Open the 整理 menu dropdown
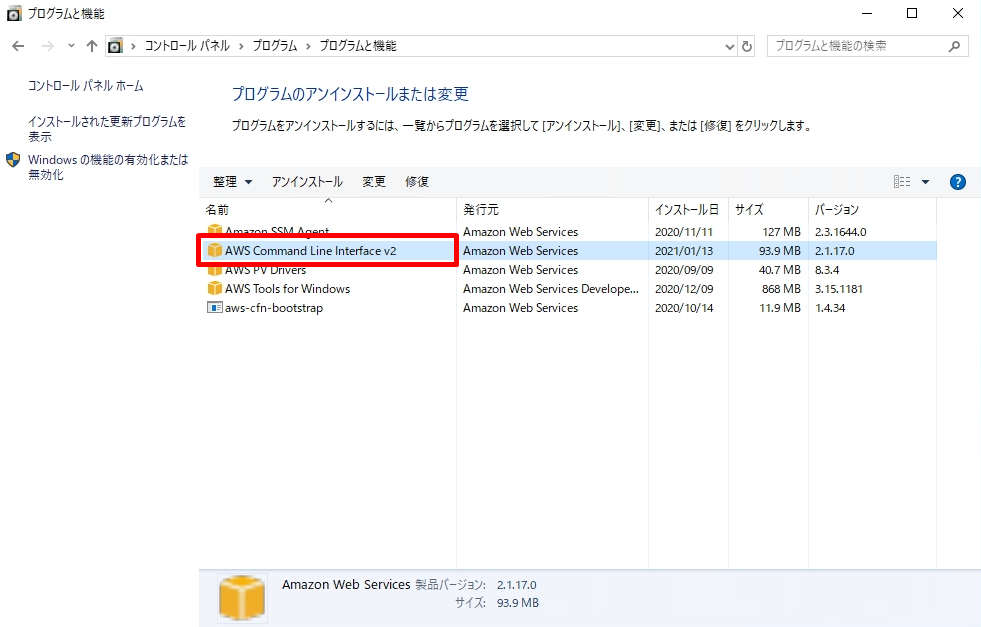Image resolution: width=981 pixels, height=627 pixels. pyautogui.click(x=232, y=181)
